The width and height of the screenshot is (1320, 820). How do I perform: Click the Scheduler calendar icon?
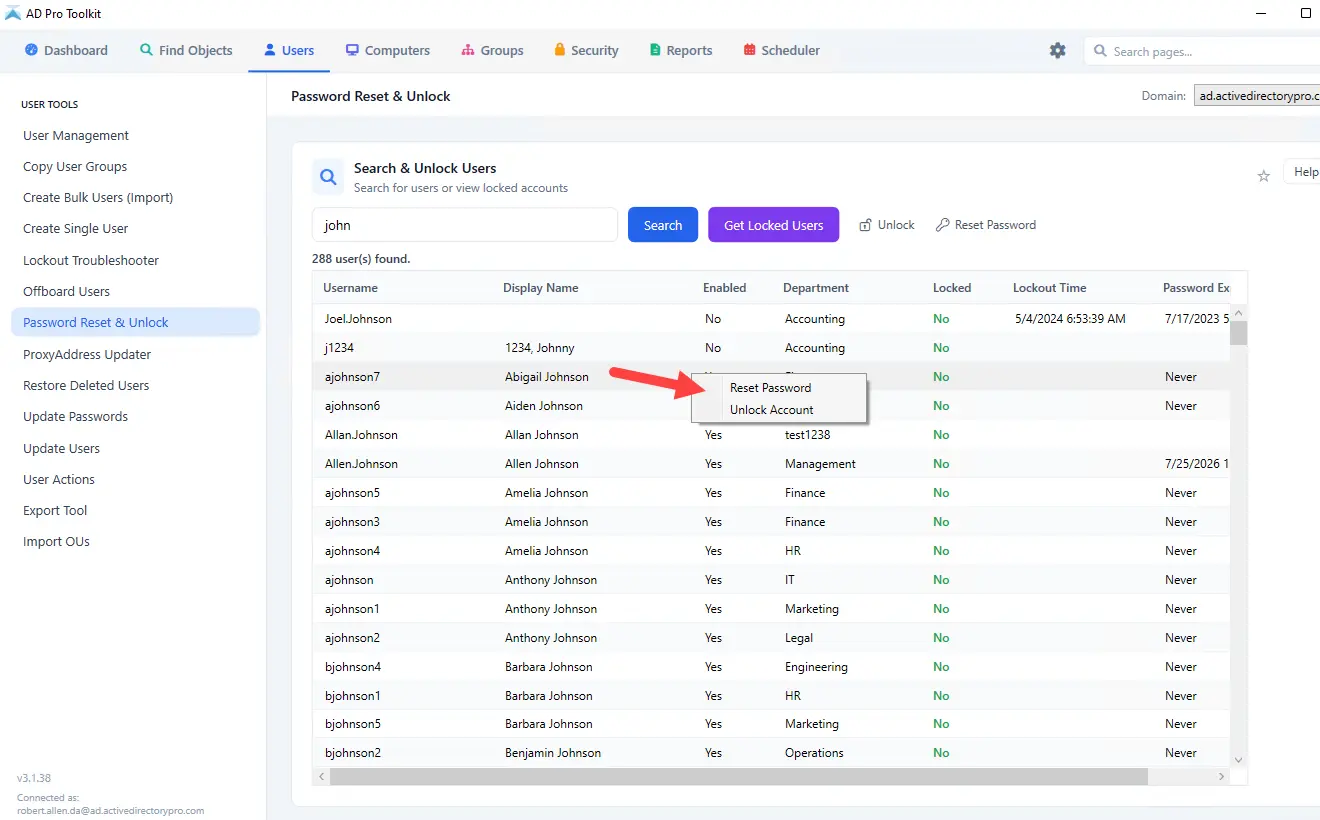click(749, 50)
